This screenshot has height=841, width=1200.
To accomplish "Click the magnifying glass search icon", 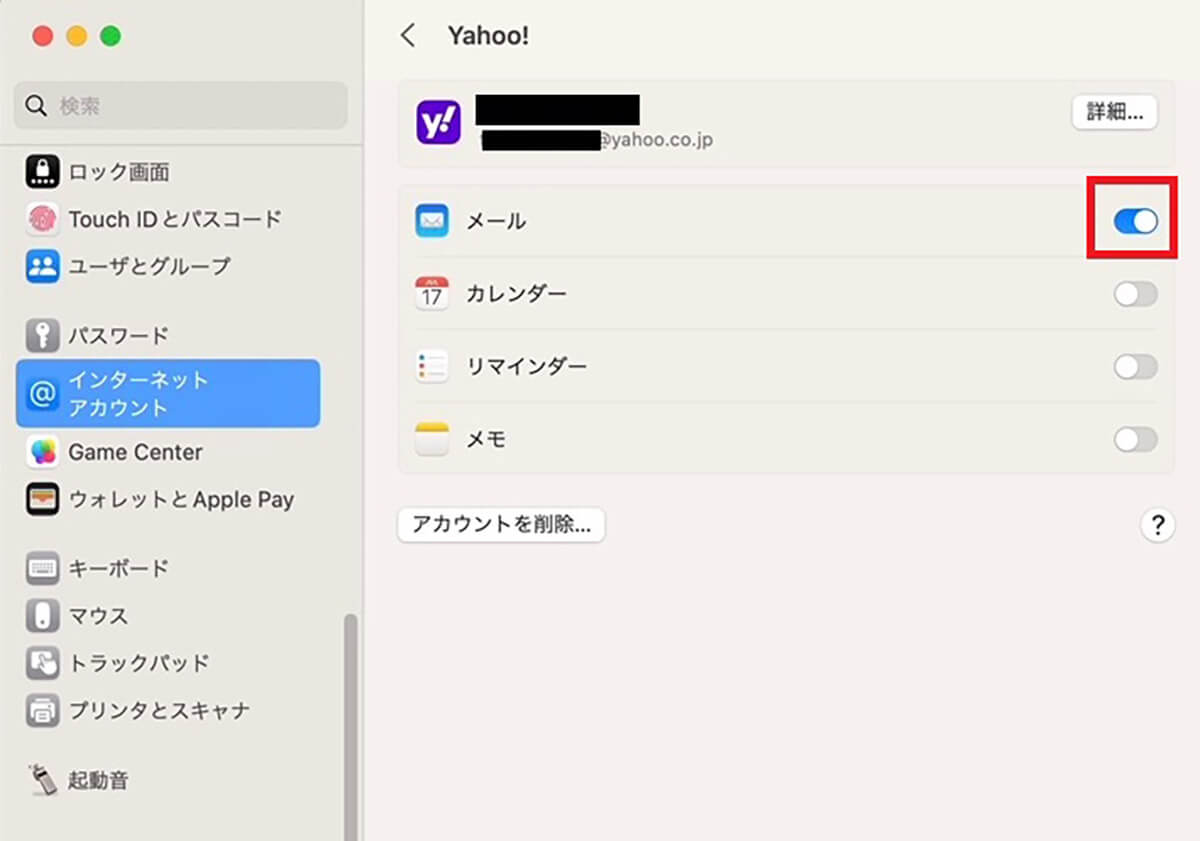I will pos(36,106).
